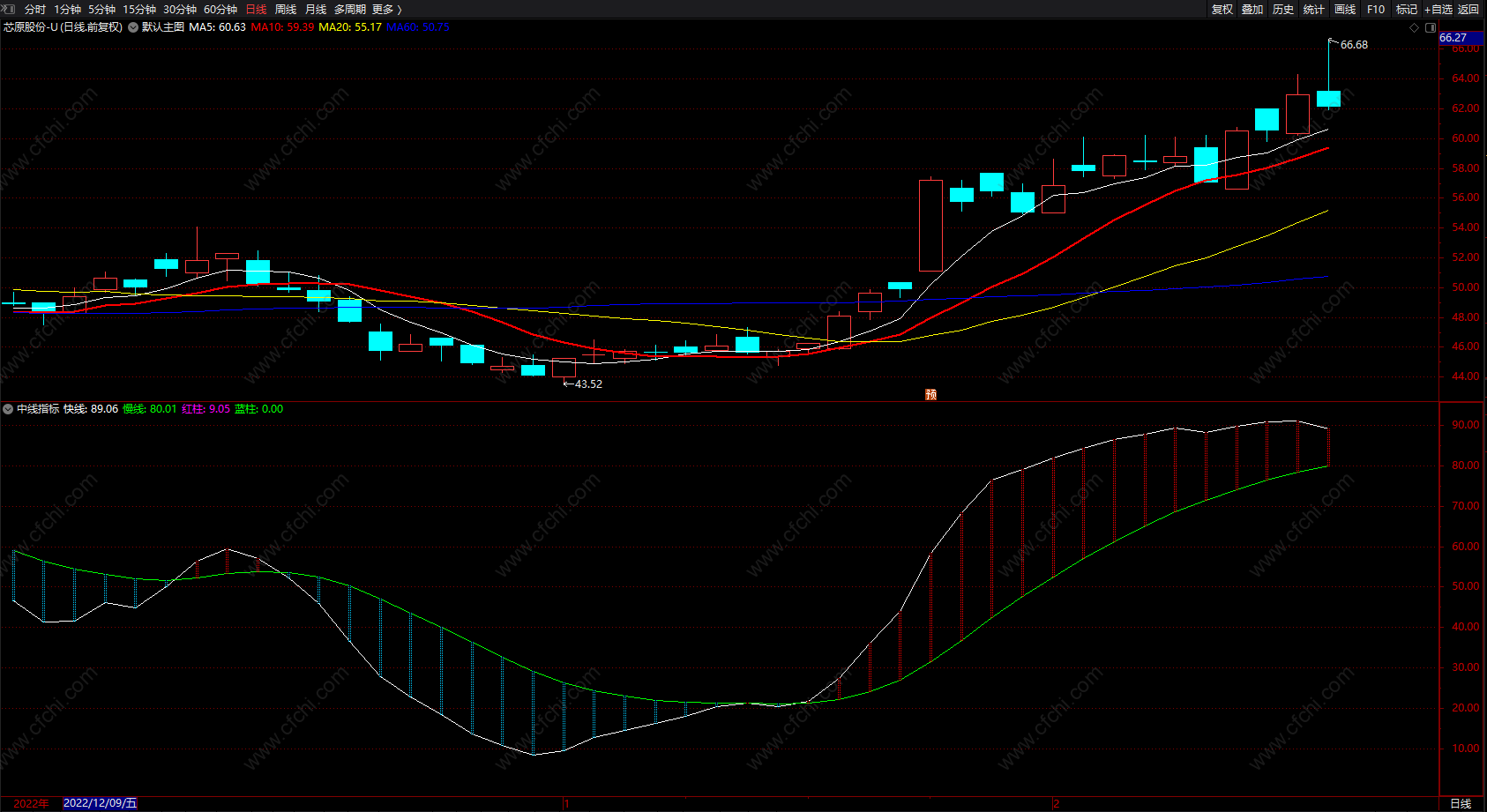Image resolution: width=1487 pixels, height=812 pixels.
Task: Click the blue 66.27 price label
Action: (x=1453, y=38)
